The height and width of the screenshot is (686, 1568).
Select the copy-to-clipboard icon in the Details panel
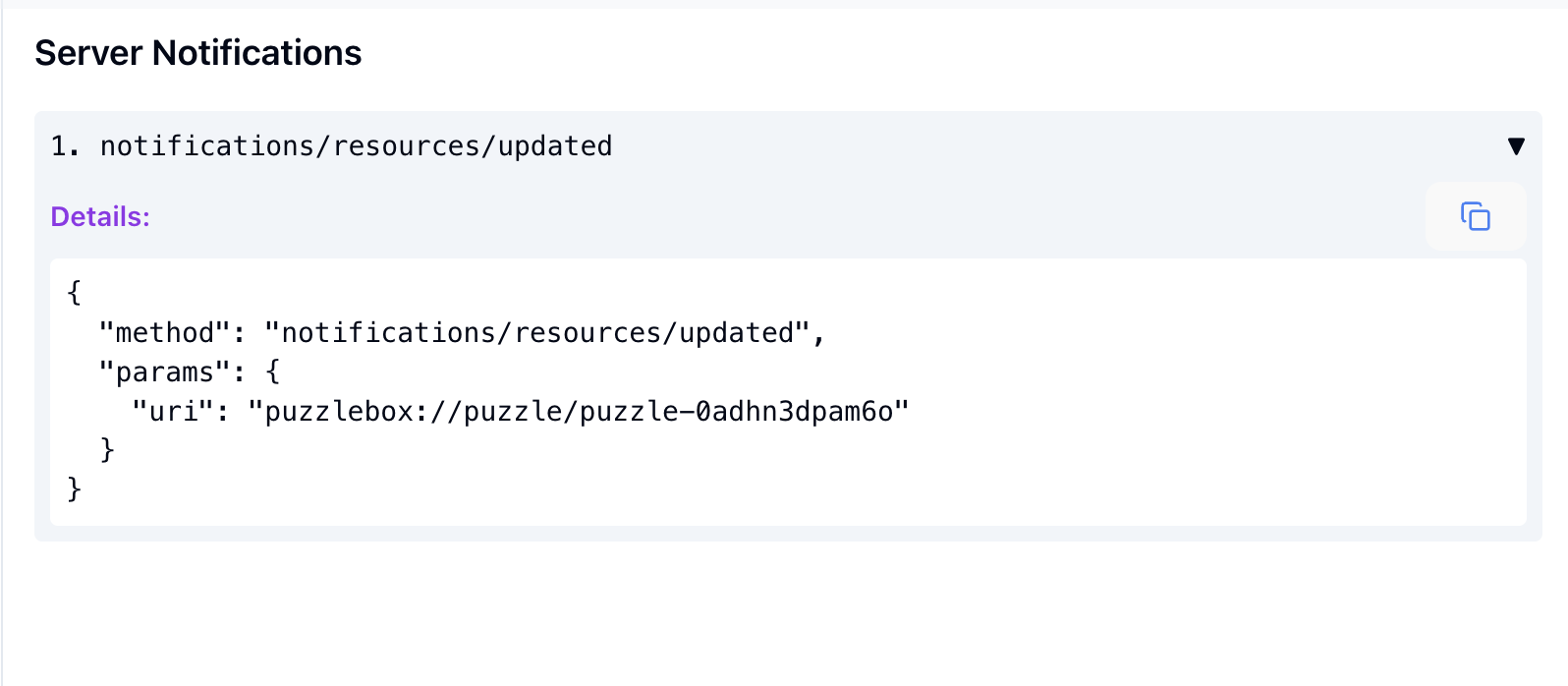tap(1475, 216)
